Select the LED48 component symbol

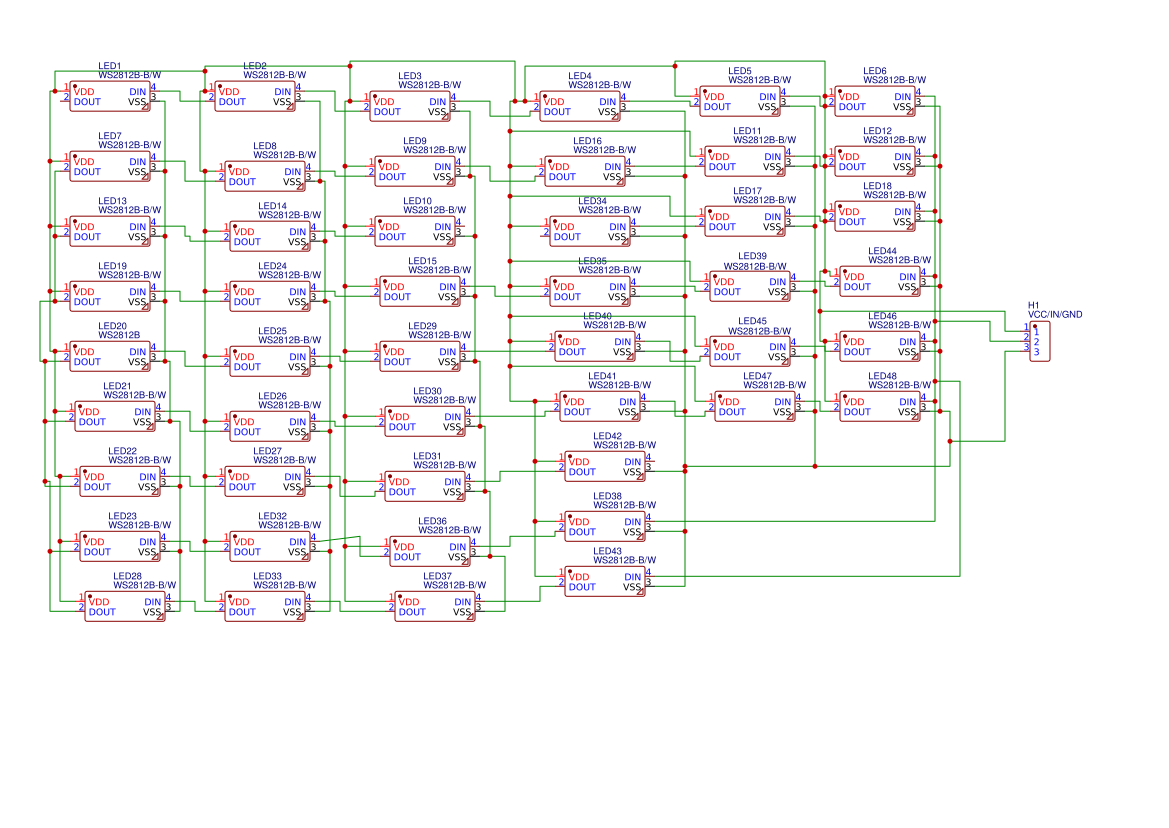880,406
